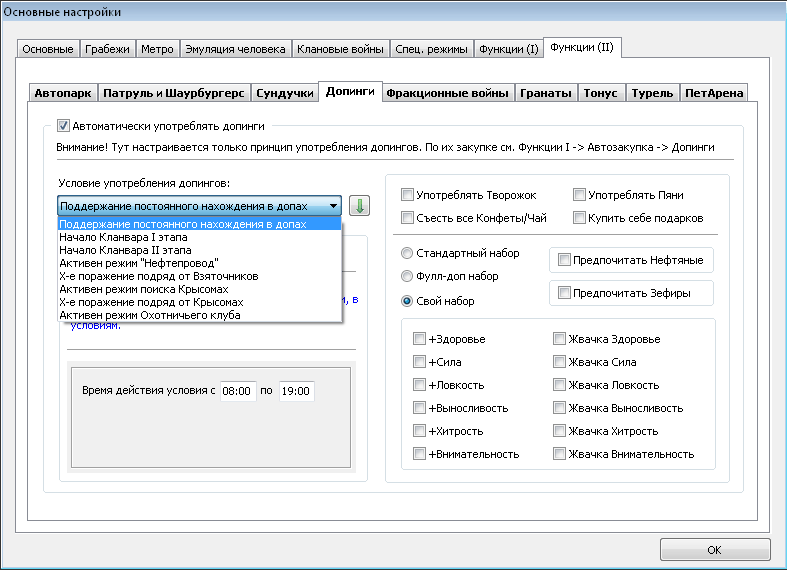Check "Съесть все Конфеты/Чай"
Image resolution: width=787 pixels, height=570 pixels.
[x=408, y=218]
